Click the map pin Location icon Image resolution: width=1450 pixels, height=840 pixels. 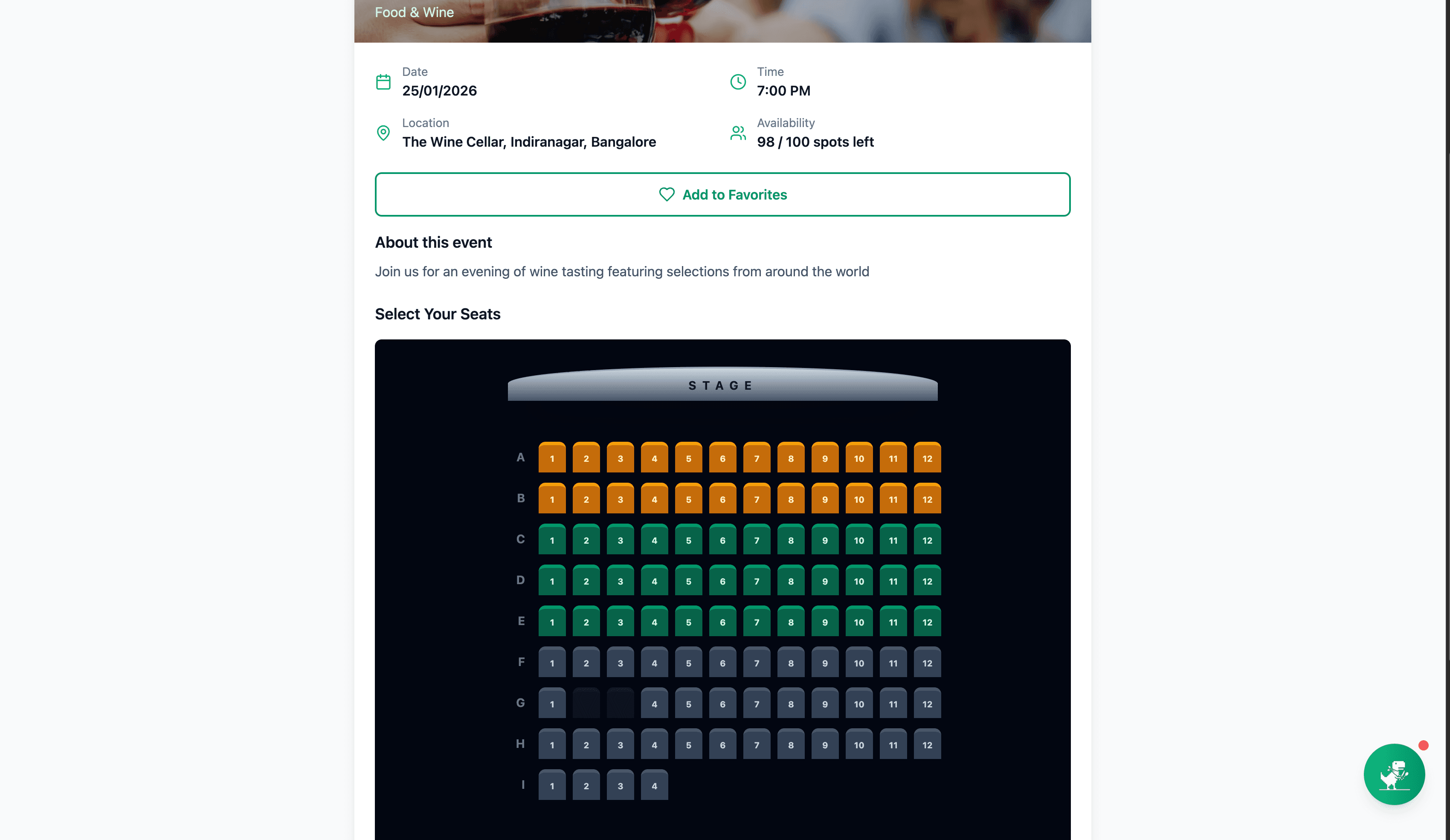[x=383, y=133]
